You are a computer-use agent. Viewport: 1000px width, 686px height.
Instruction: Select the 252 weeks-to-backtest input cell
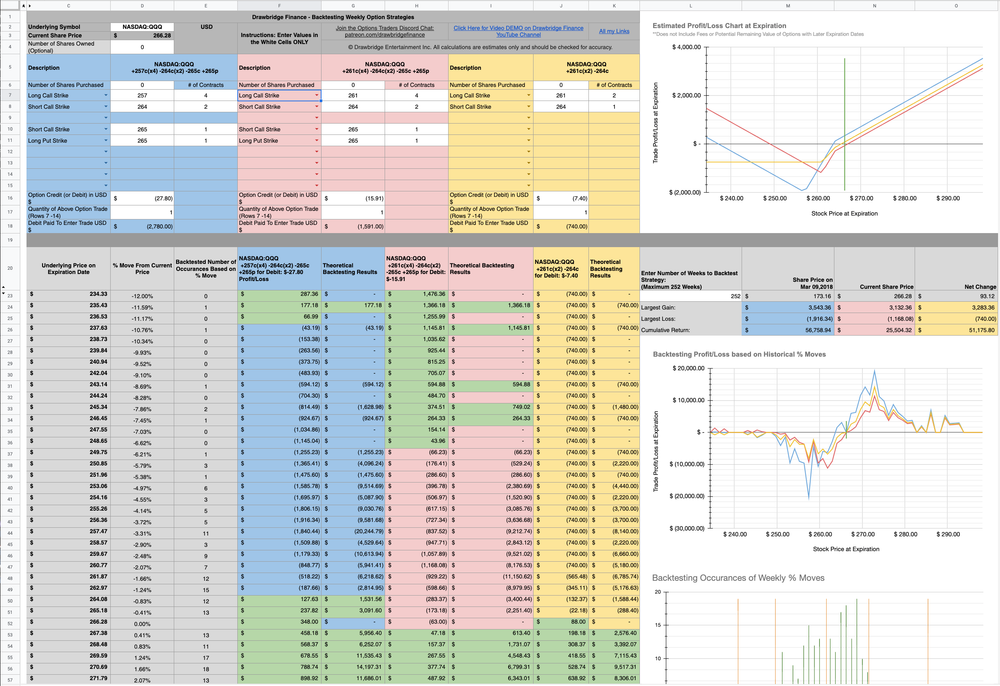[x=691, y=296]
